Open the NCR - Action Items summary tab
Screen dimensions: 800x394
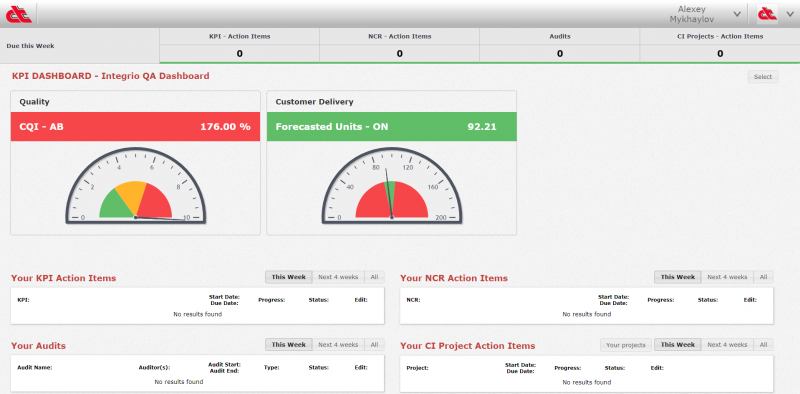coord(399,45)
